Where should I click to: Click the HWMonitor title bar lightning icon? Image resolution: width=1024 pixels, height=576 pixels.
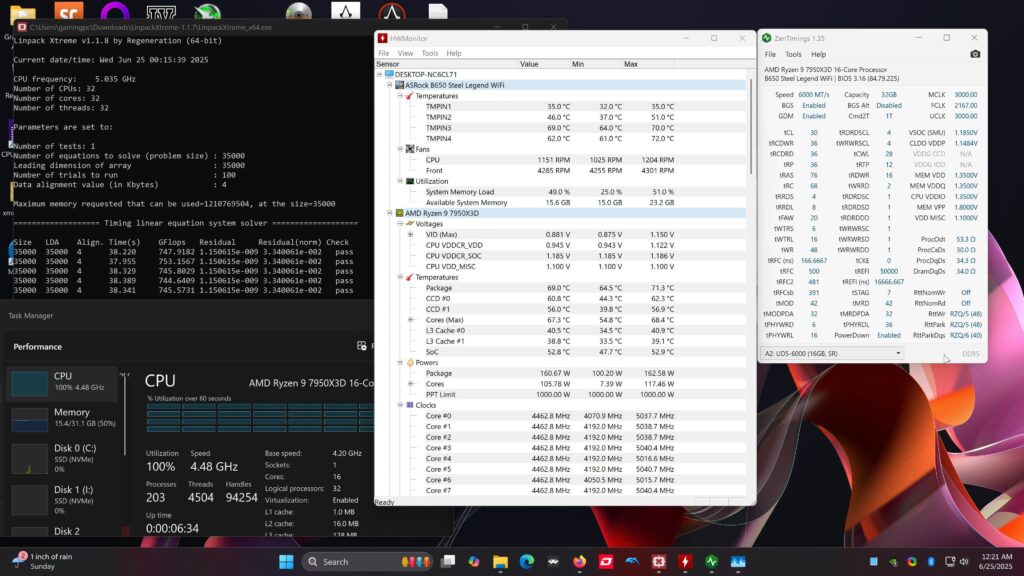(x=383, y=39)
